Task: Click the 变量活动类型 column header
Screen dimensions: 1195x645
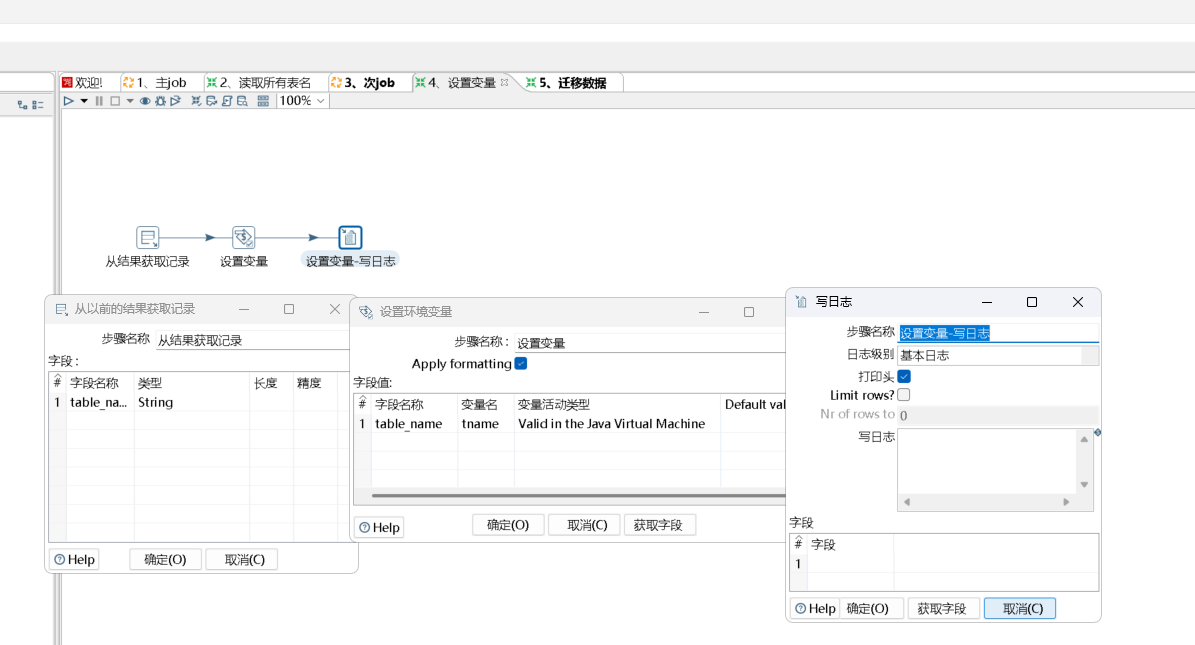Action: tap(617, 405)
